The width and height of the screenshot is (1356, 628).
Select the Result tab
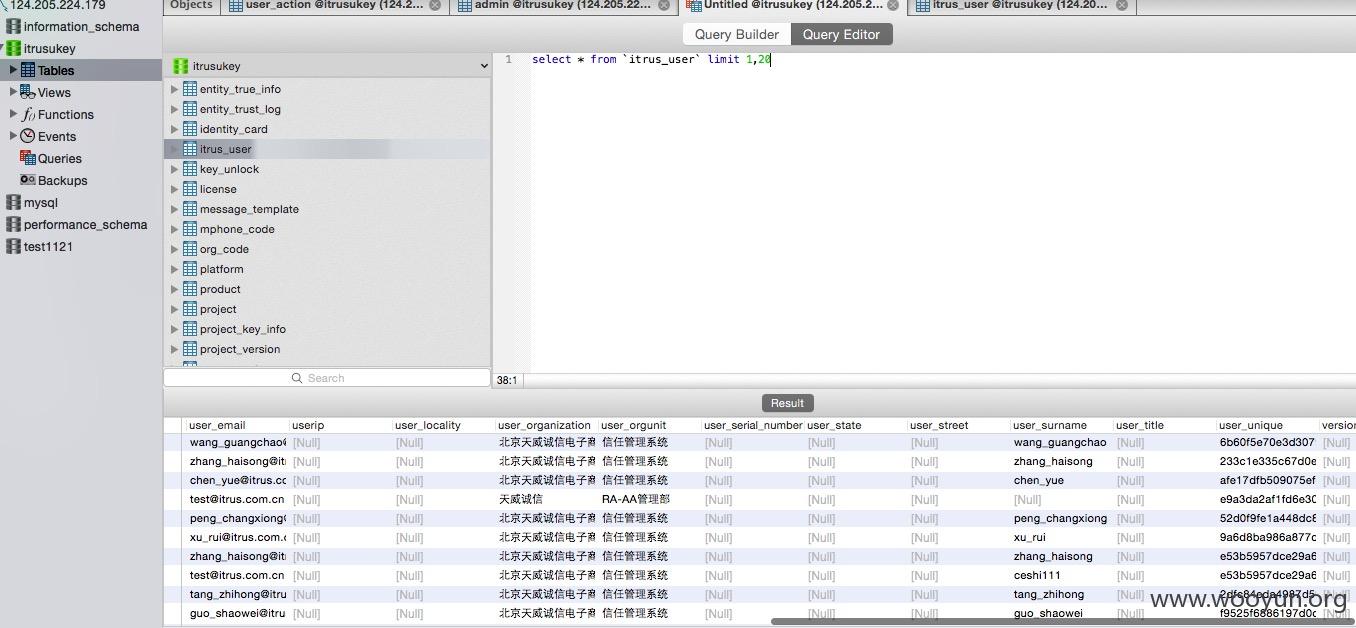tap(787, 403)
